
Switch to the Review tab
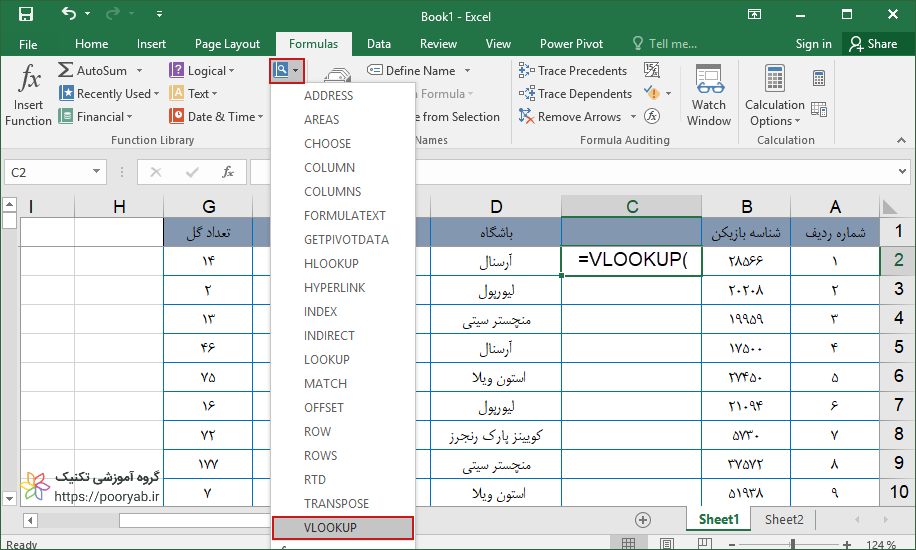click(438, 44)
